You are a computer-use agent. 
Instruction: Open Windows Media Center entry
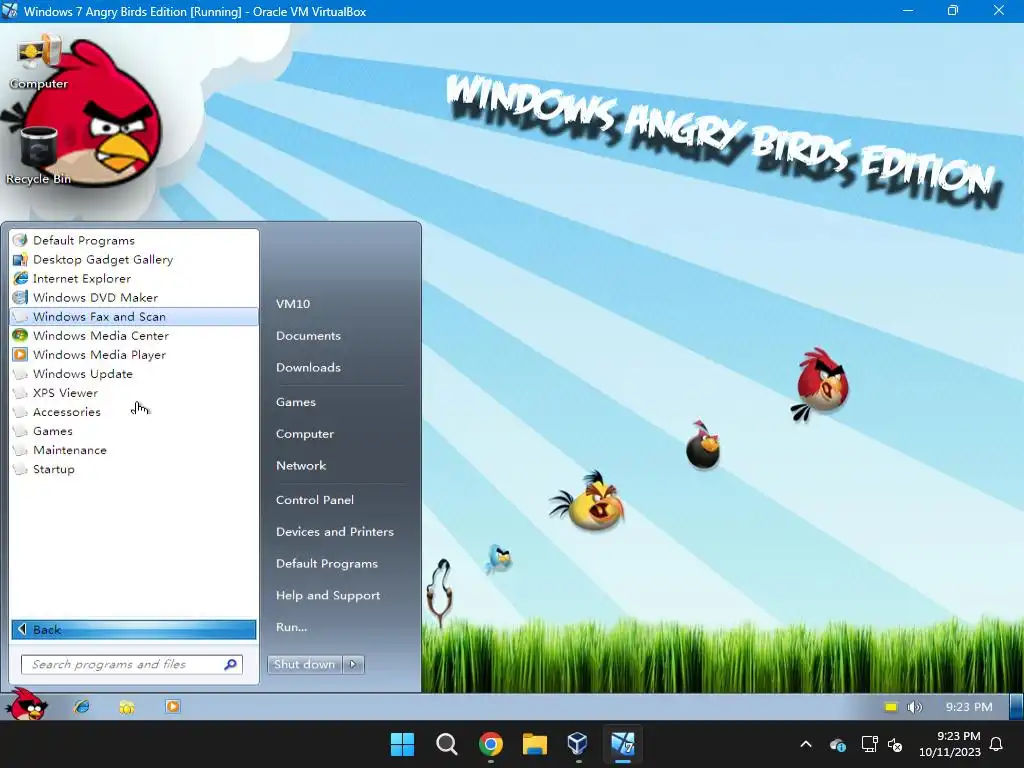coord(134,336)
